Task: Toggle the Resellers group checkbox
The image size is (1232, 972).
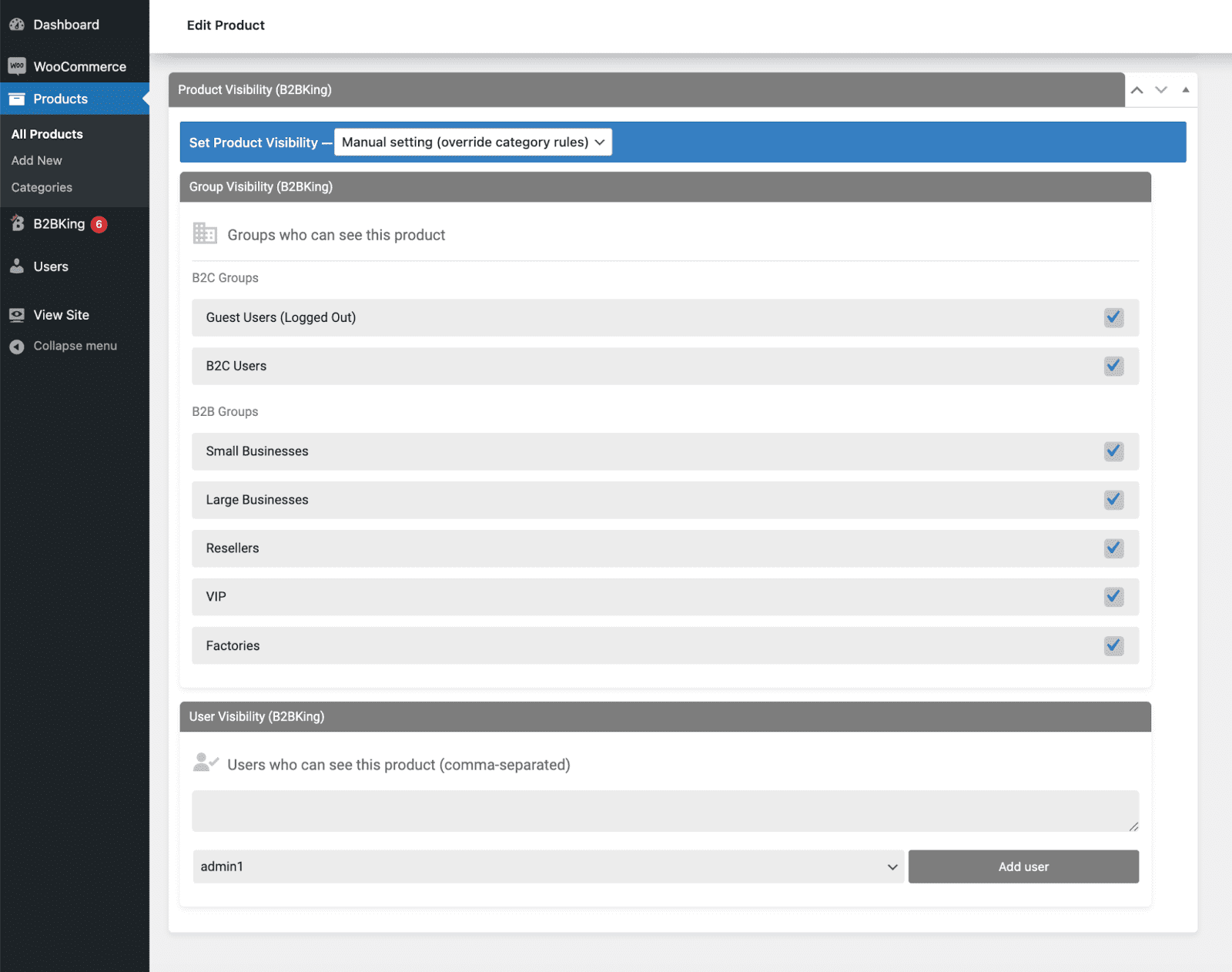Action: [x=1113, y=548]
